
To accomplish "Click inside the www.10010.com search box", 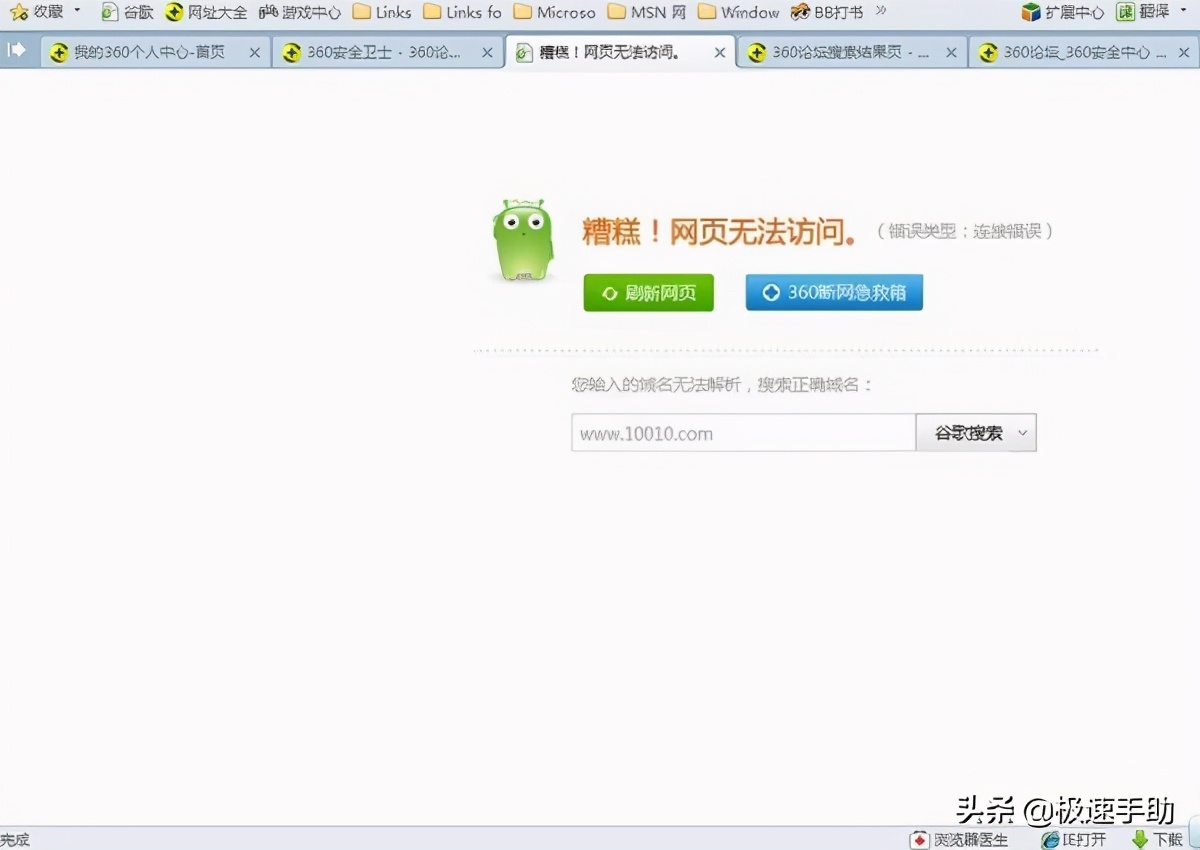I will (742, 432).
